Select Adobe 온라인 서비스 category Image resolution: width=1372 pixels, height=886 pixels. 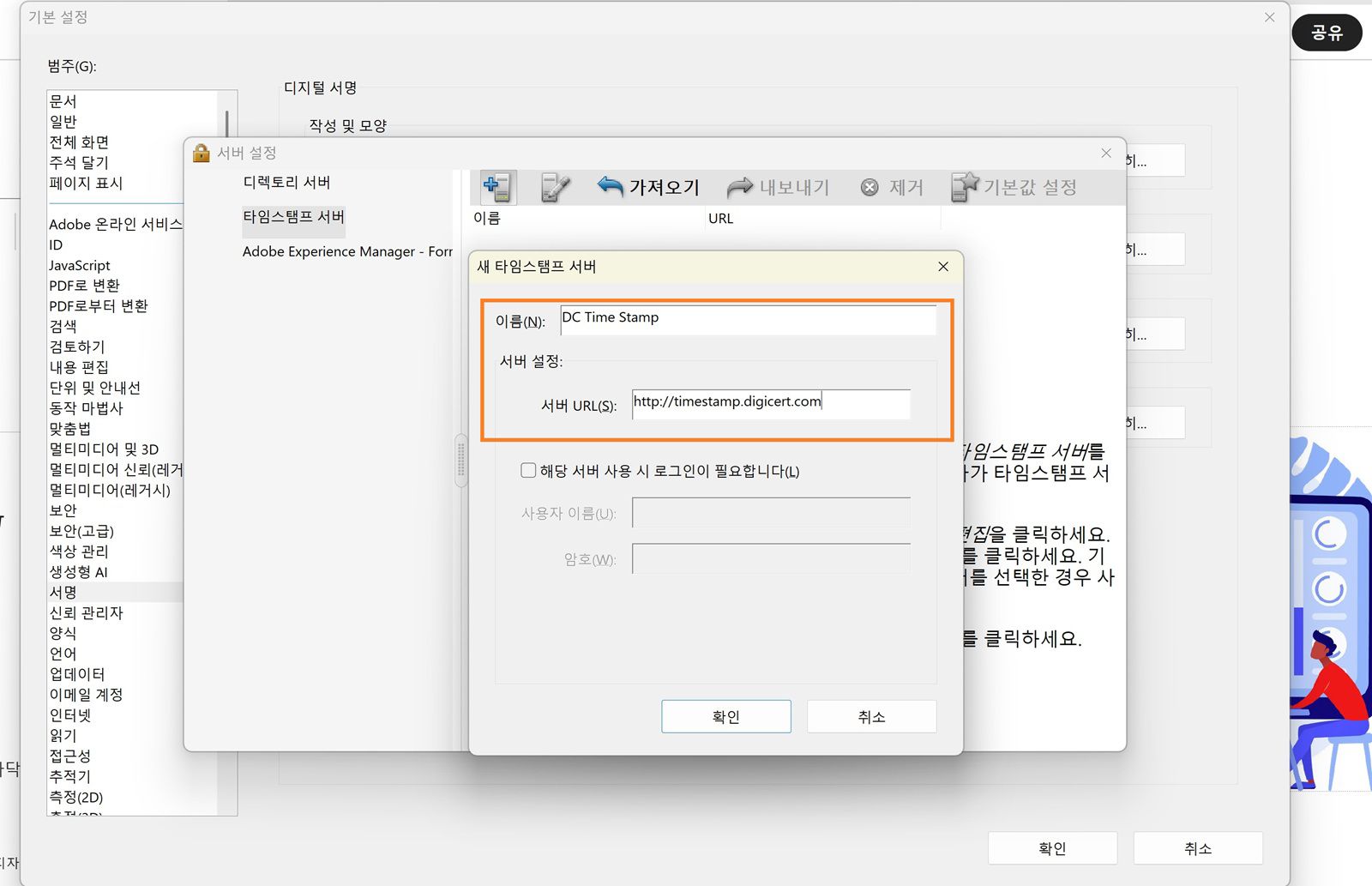click(x=116, y=225)
